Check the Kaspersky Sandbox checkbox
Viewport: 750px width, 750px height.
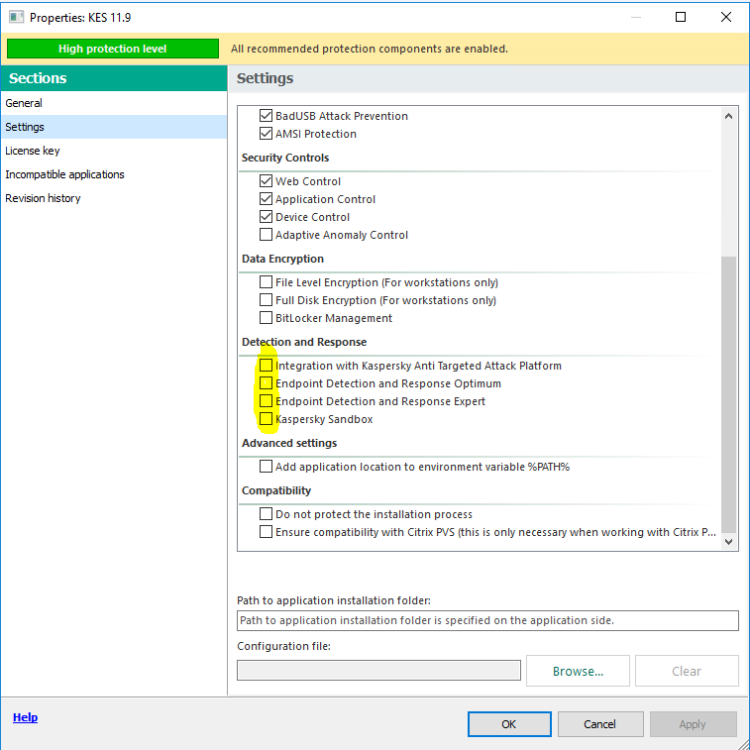[x=266, y=419]
